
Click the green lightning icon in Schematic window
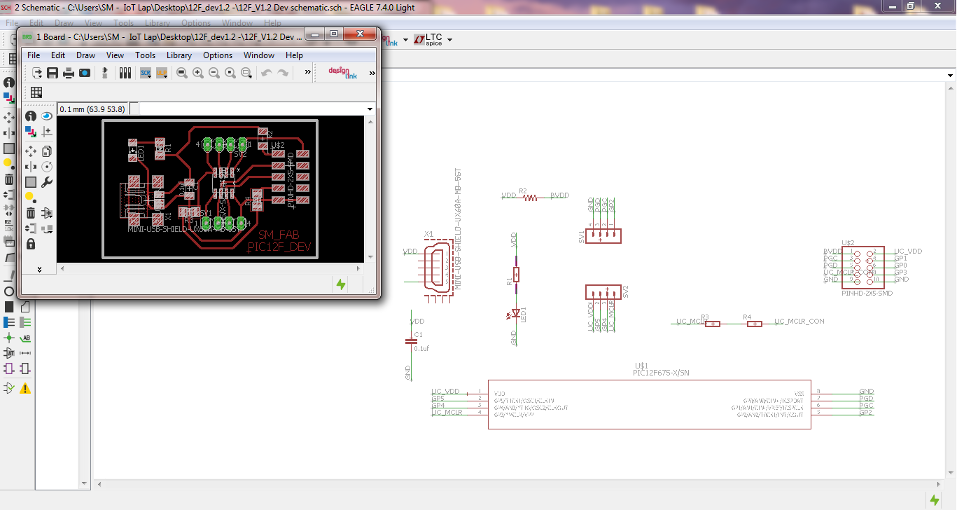934,500
